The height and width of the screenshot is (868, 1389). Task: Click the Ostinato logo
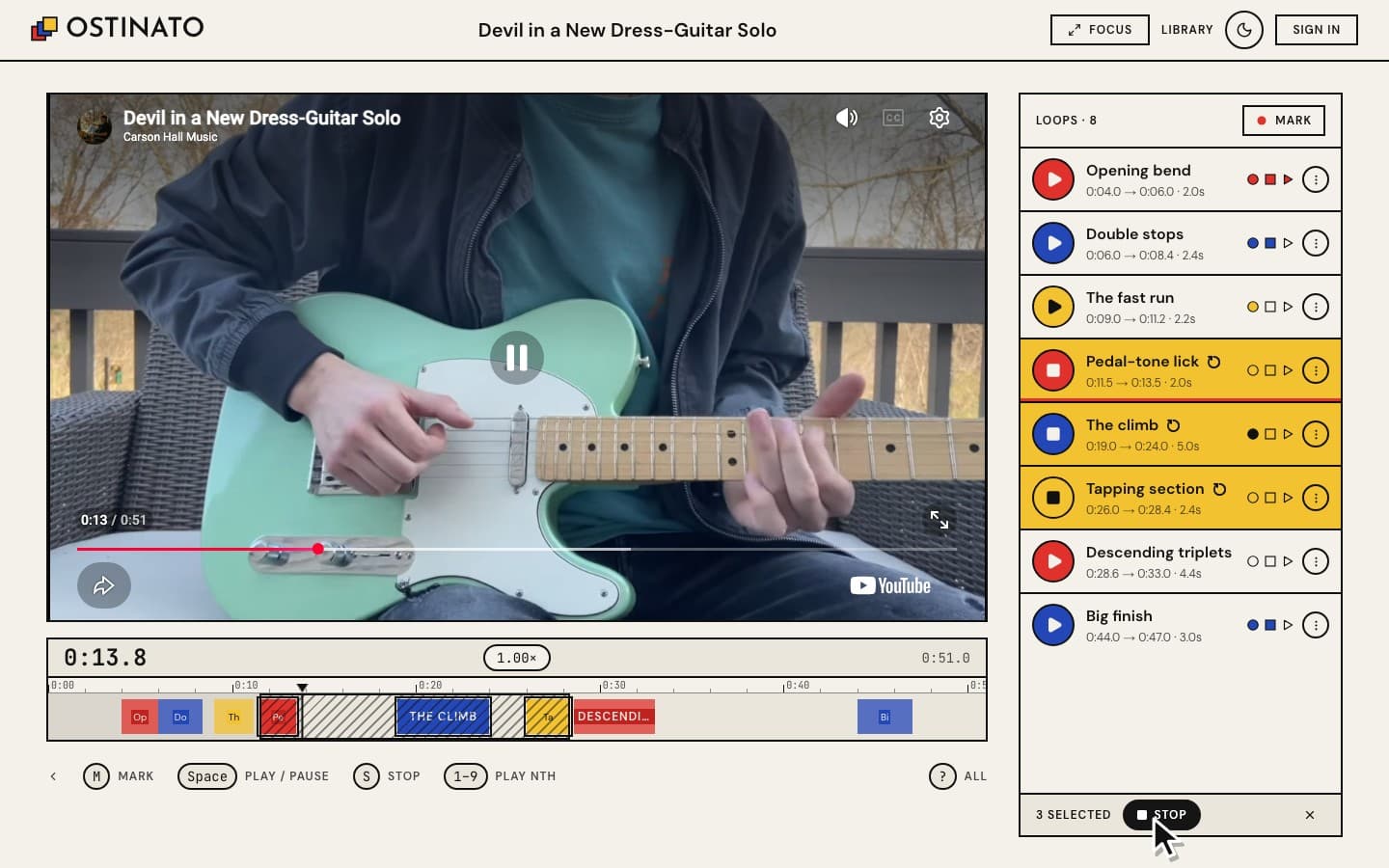tap(118, 27)
